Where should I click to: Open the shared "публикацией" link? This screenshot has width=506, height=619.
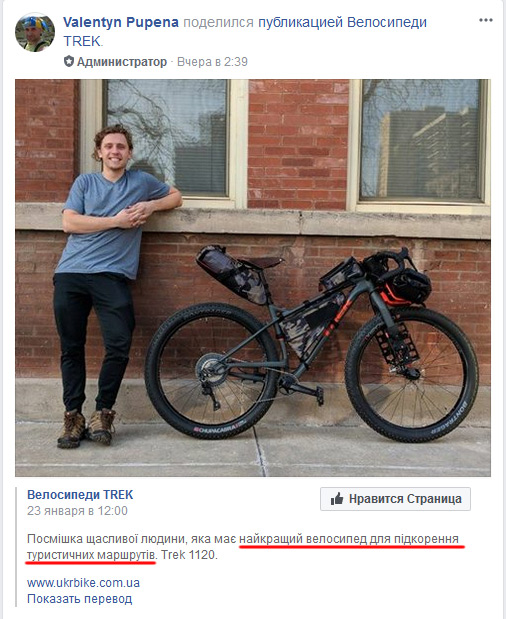300,22
